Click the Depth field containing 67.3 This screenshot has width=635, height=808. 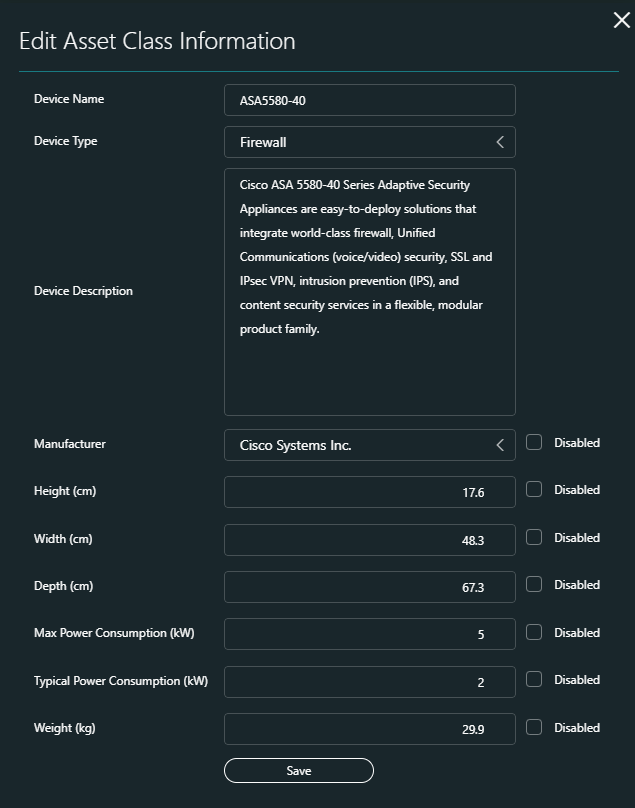coord(370,586)
